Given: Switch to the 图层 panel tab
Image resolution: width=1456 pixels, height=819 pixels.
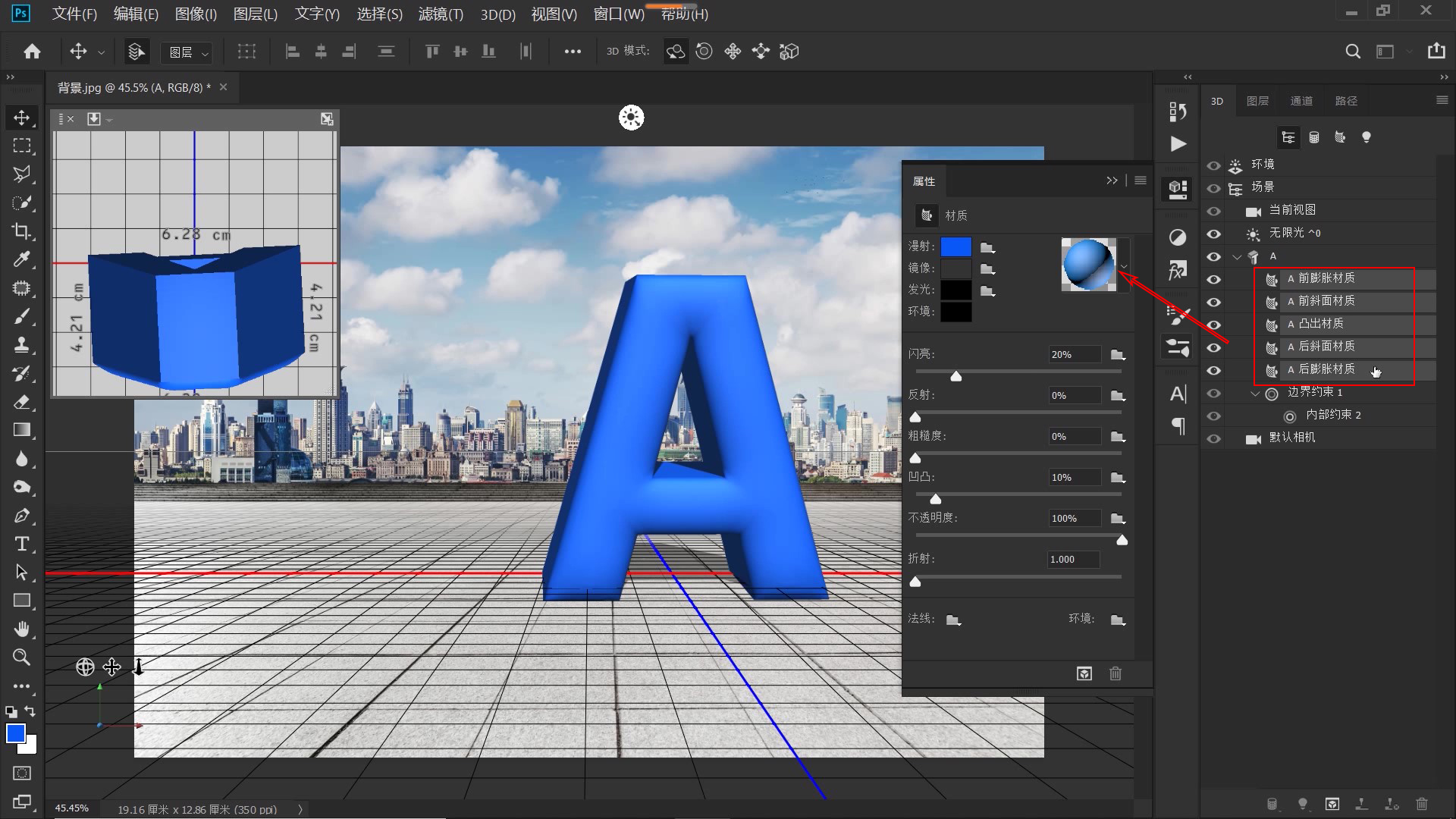Looking at the screenshot, I should [1257, 101].
